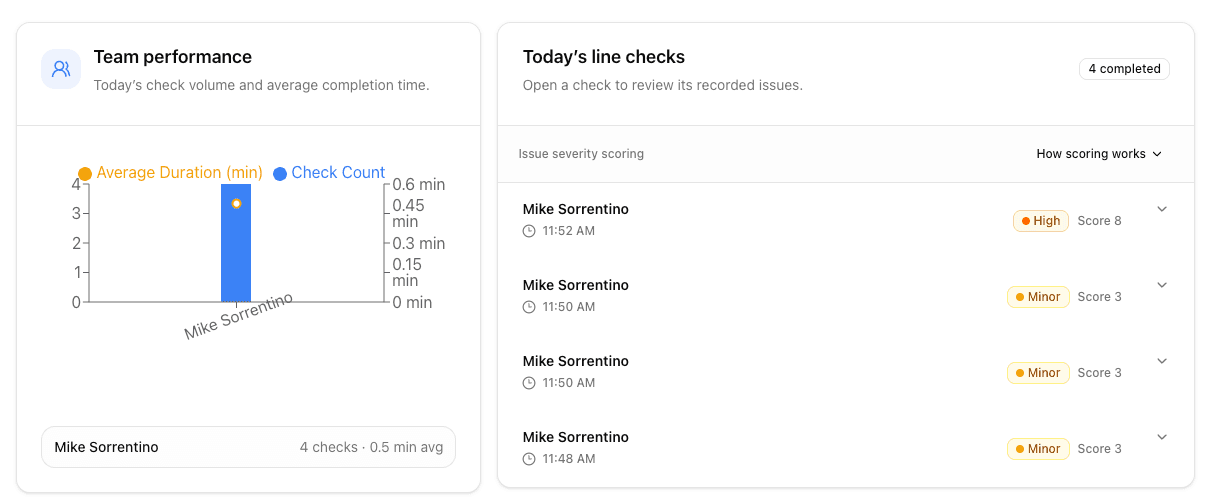Click the Team performance users icon
The height and width of the screenshot is (503, 1210).
pos(61,69)
